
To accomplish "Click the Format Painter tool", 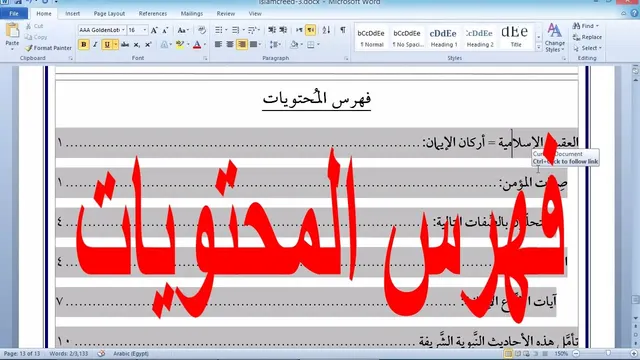I will click(x=48, y=48).
